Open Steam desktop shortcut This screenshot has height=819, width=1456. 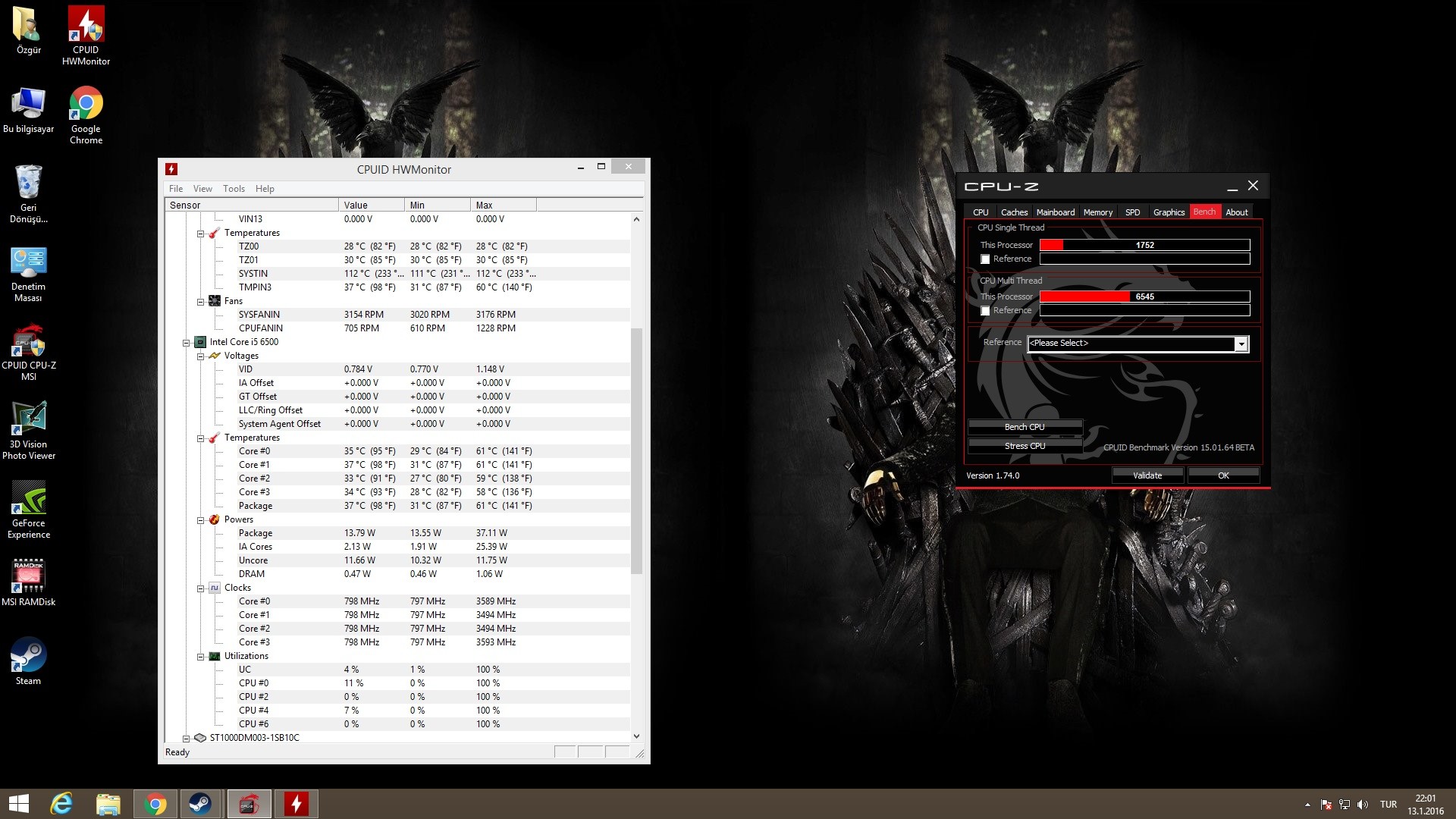point(28,661)
